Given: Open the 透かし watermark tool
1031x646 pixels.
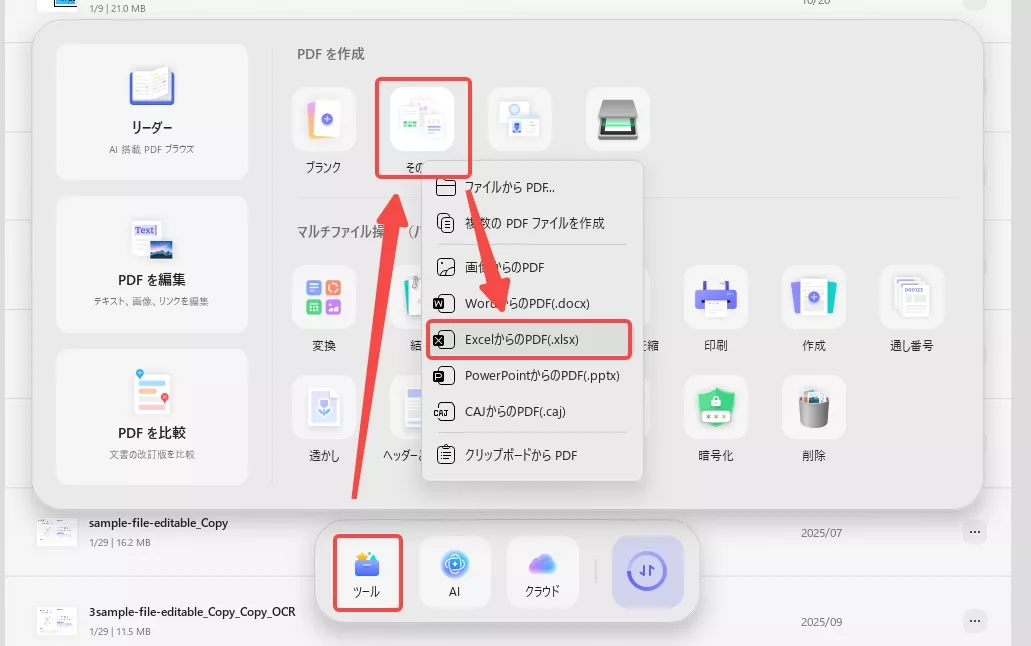Looking at the screenshot, I should [324, 407].
